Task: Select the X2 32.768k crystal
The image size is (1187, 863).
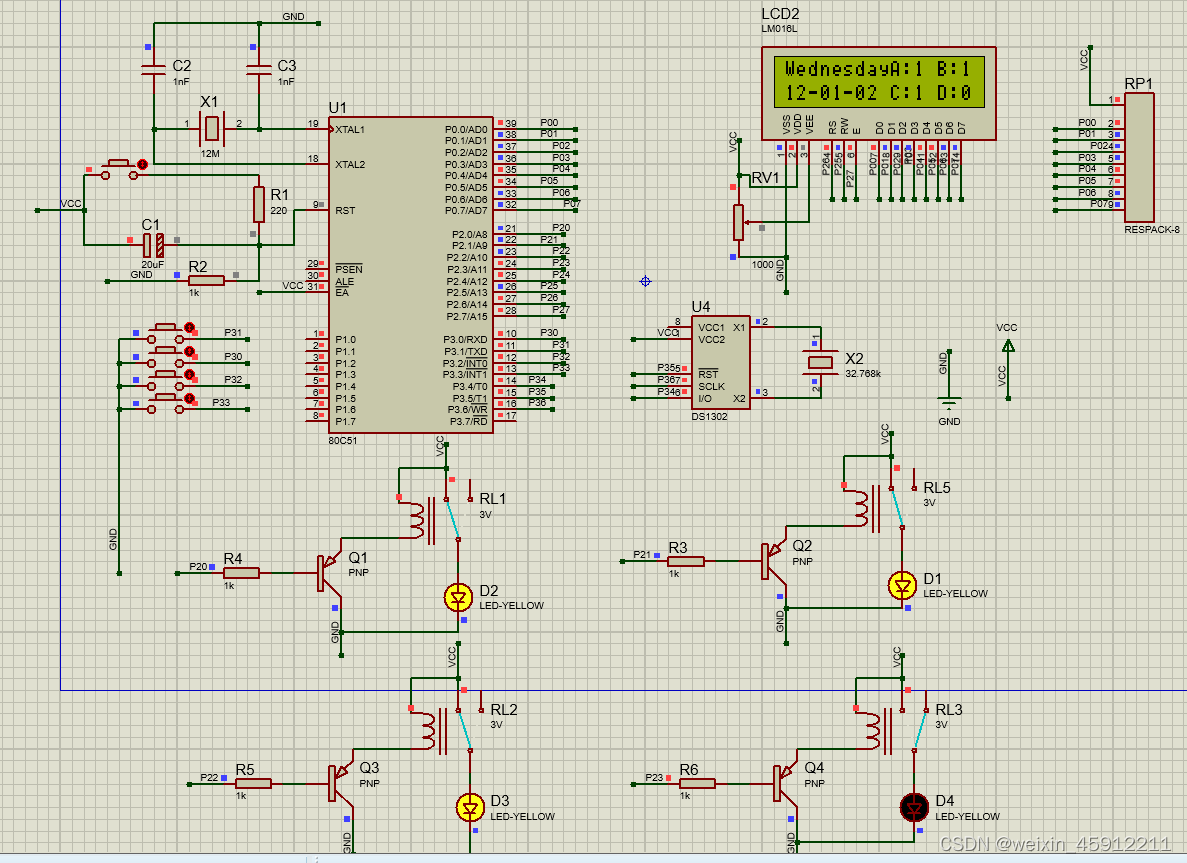Action: [821, 363]
